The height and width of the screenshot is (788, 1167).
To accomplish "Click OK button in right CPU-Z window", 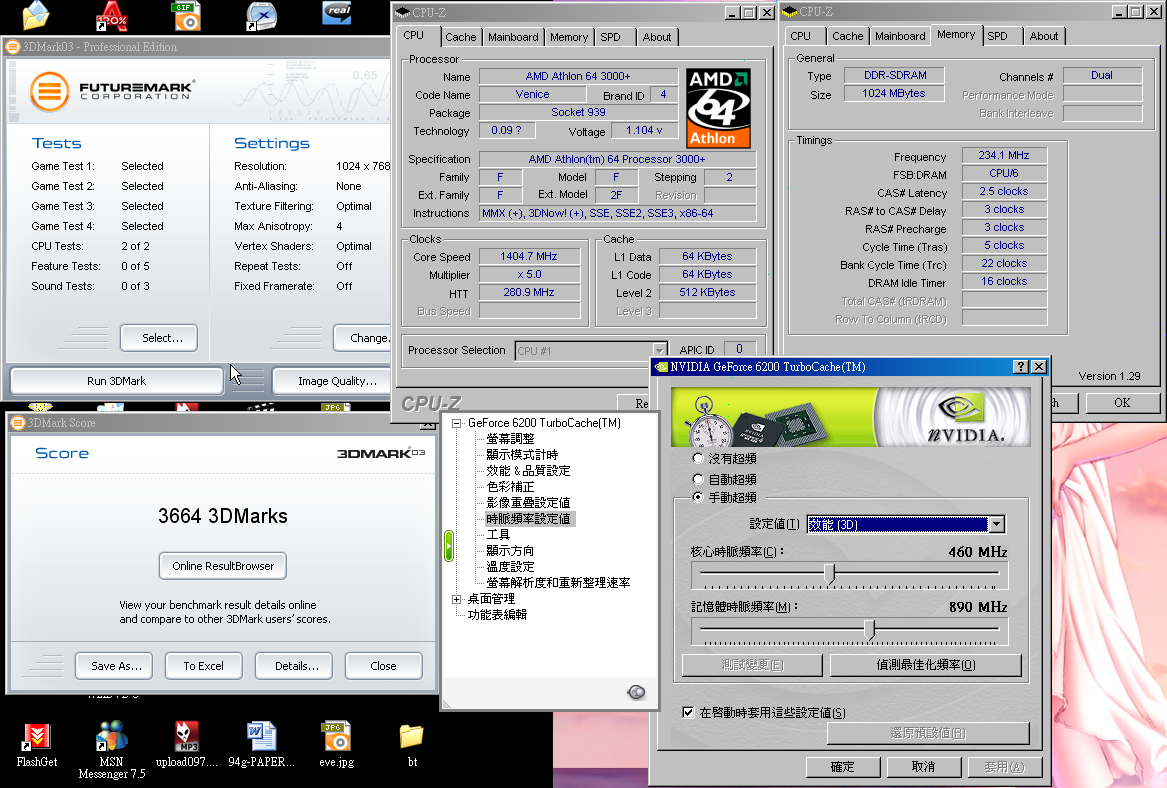I will point(1122,403).
